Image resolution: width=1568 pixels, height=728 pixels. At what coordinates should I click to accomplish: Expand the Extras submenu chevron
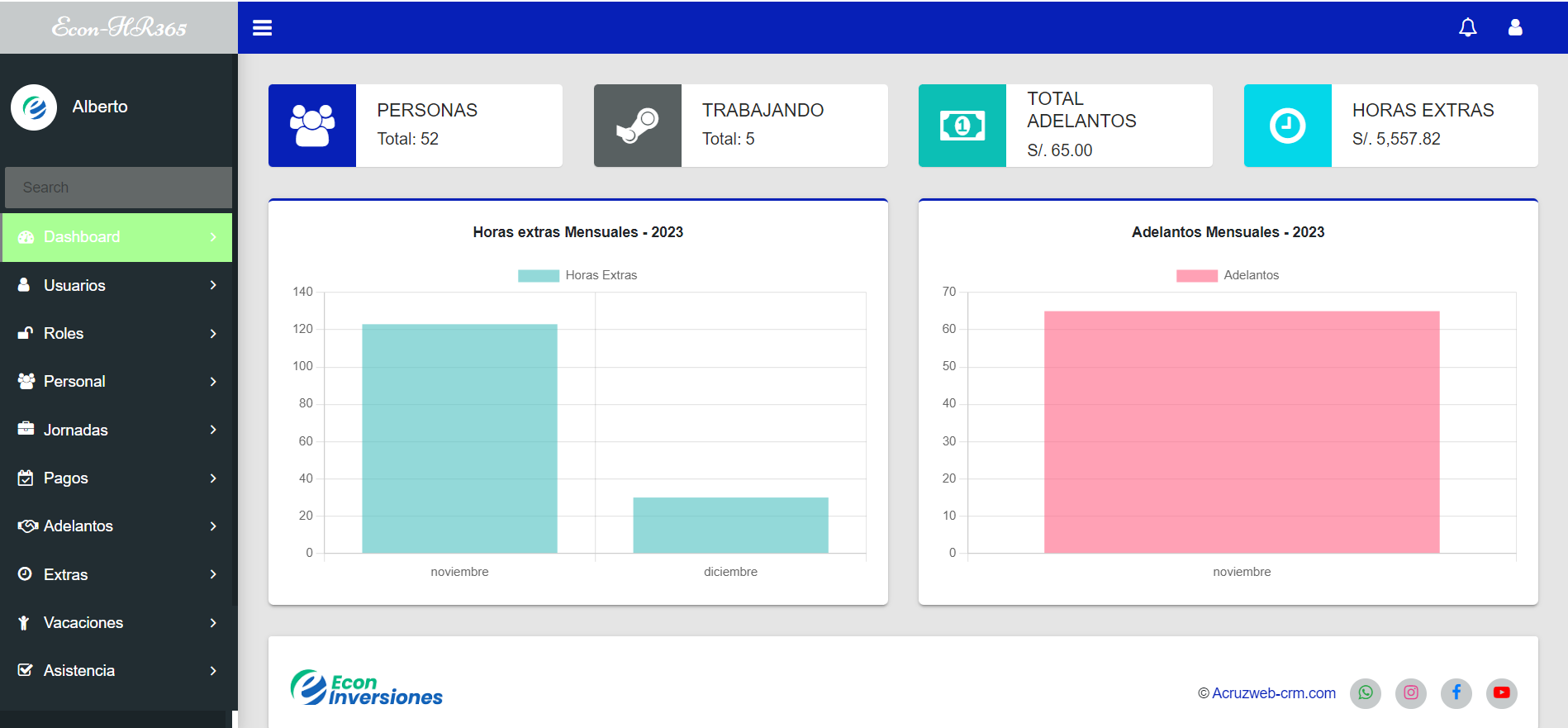[x=213, y=574]
